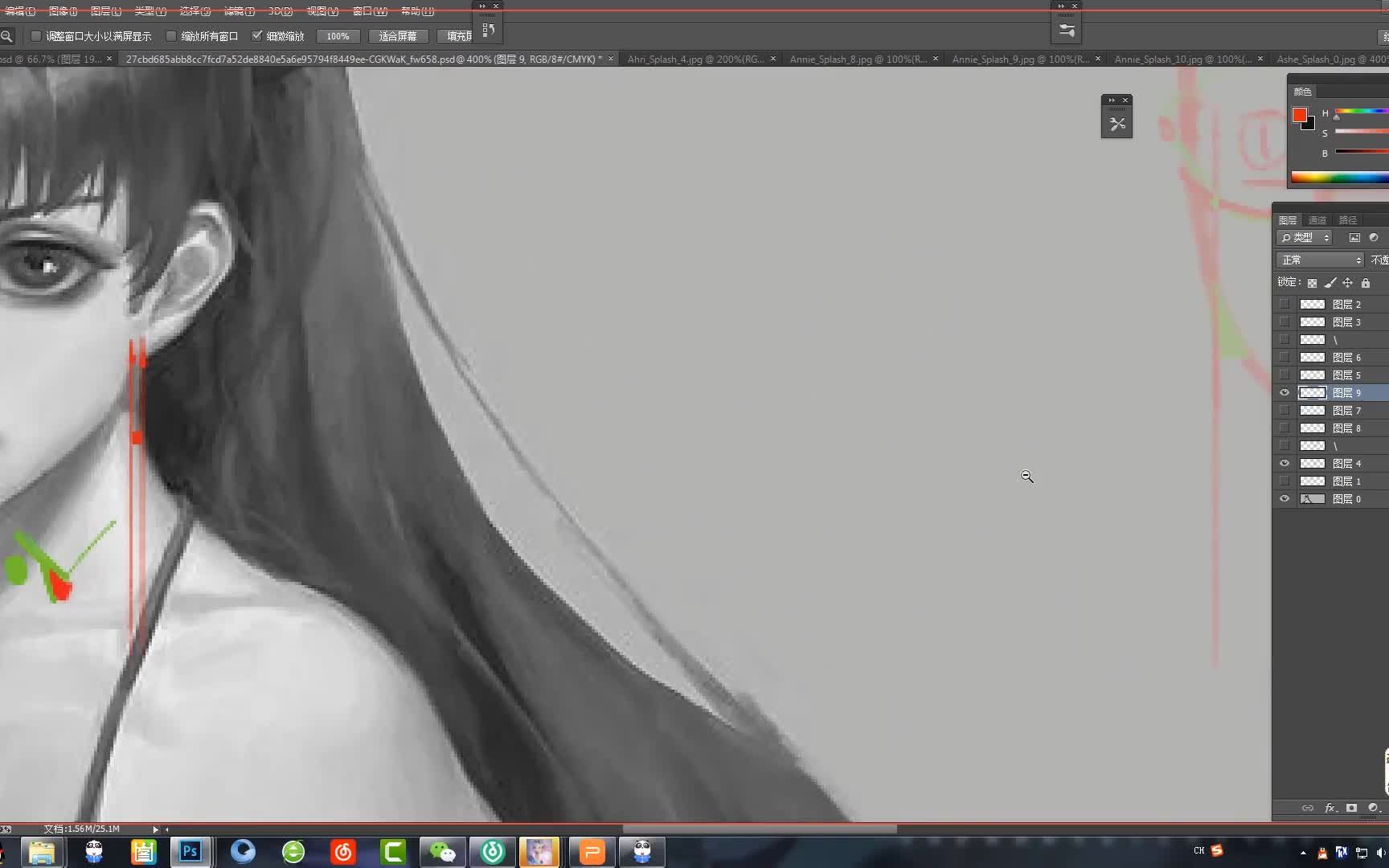Open the 图像 menu
This screenshot has height=868, width=1389.
[x=63, y=11]
